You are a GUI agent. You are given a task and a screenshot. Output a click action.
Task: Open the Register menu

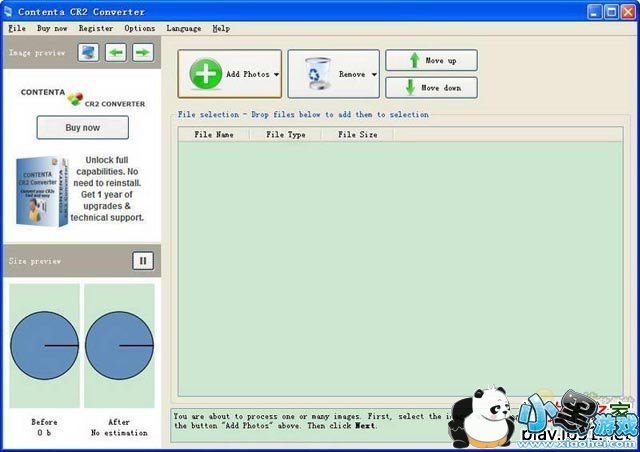[96, 28]
